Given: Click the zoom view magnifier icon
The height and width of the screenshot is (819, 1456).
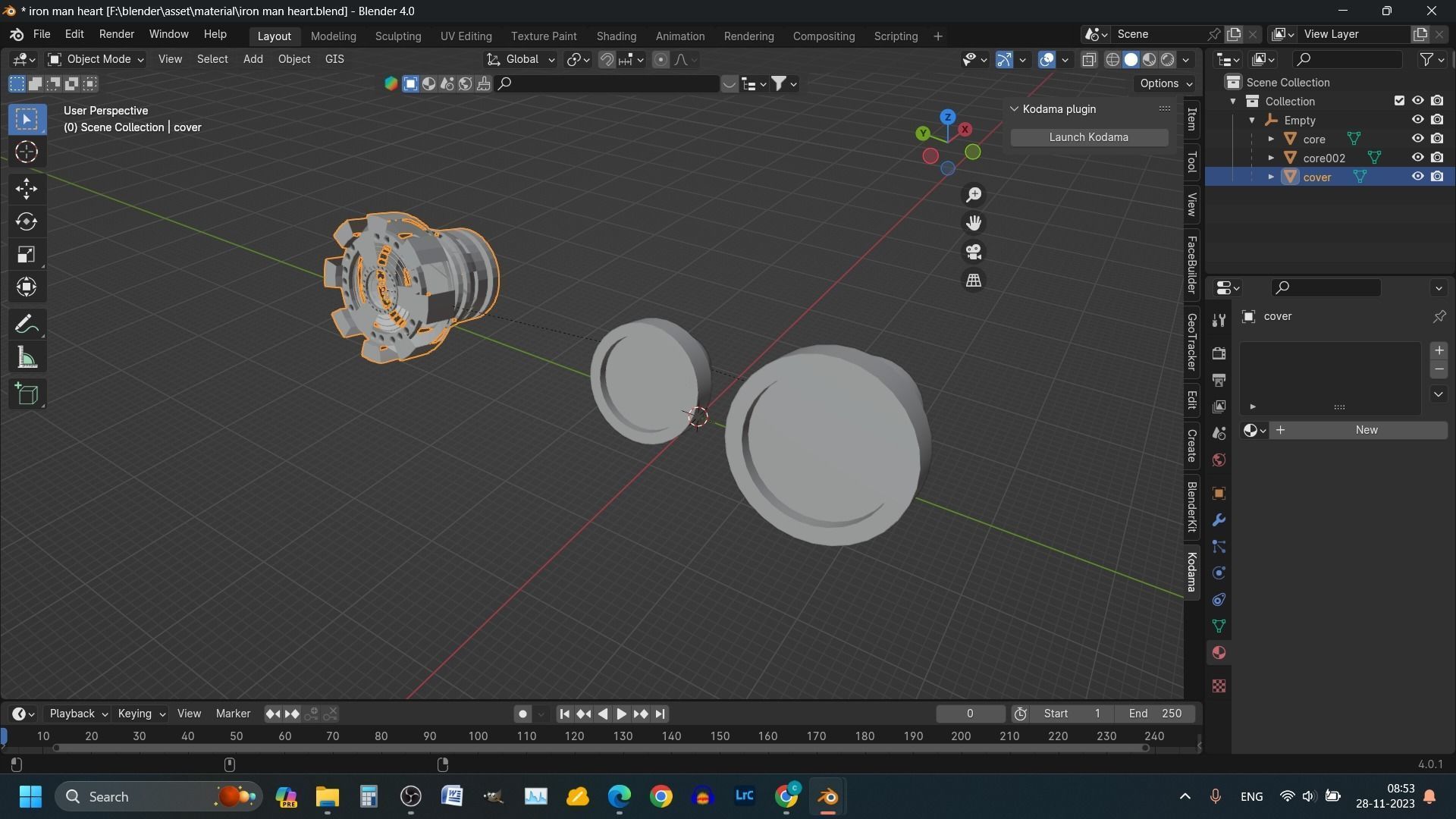Looking at the screenshot, I should tap(974, 195).
